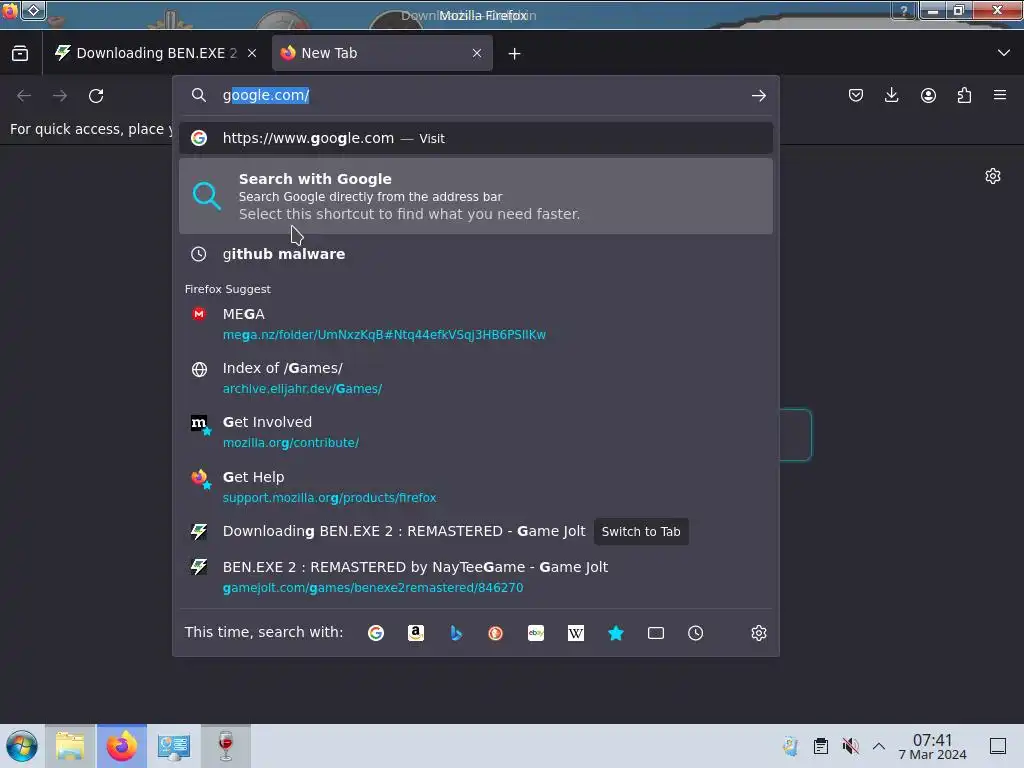Click Firefox icon in taskbar
The width and height of the screenshot is (1024, 768).
click(x=121, y=746)
